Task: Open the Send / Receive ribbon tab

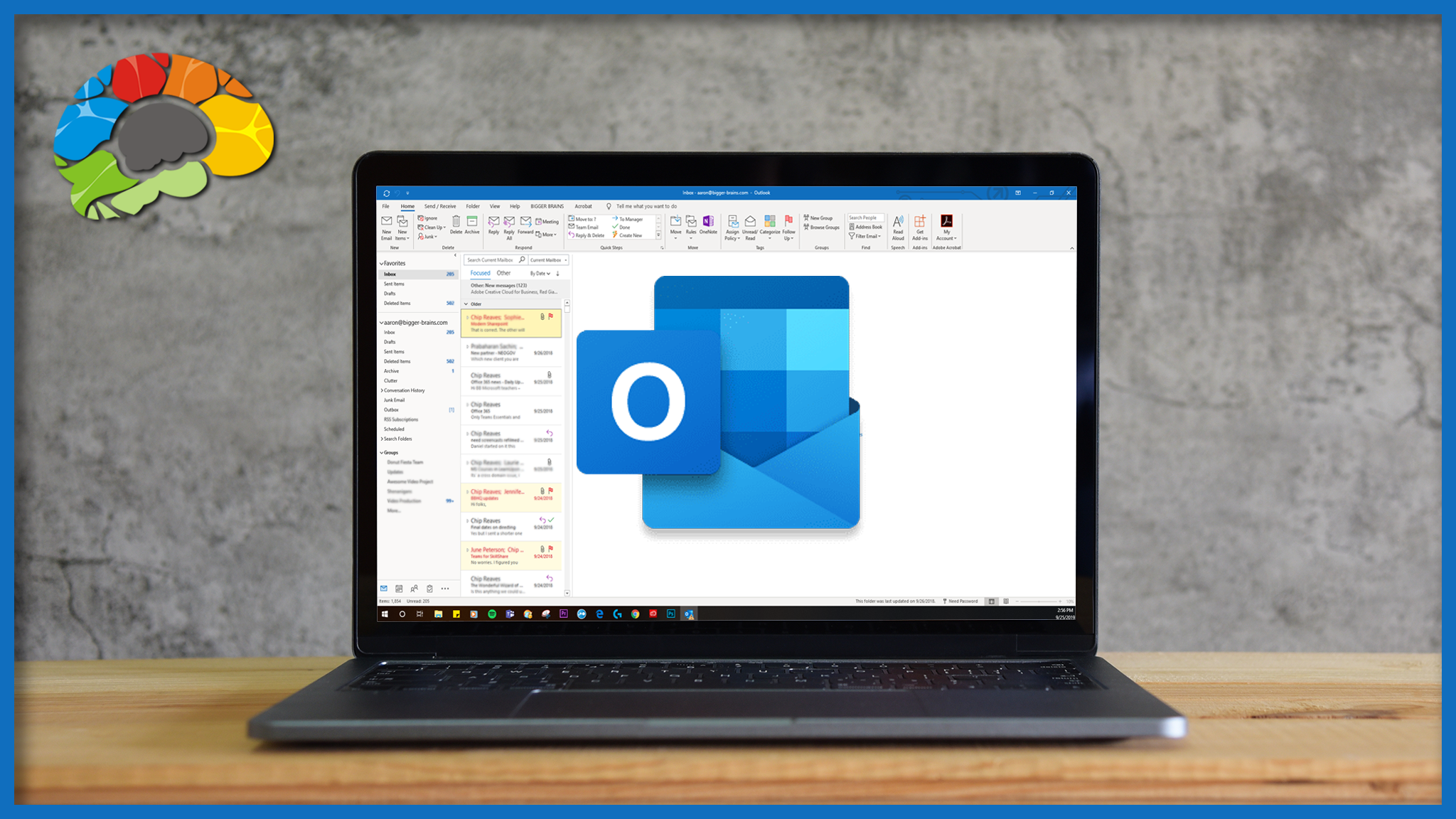Action: [x=440, y=206]
